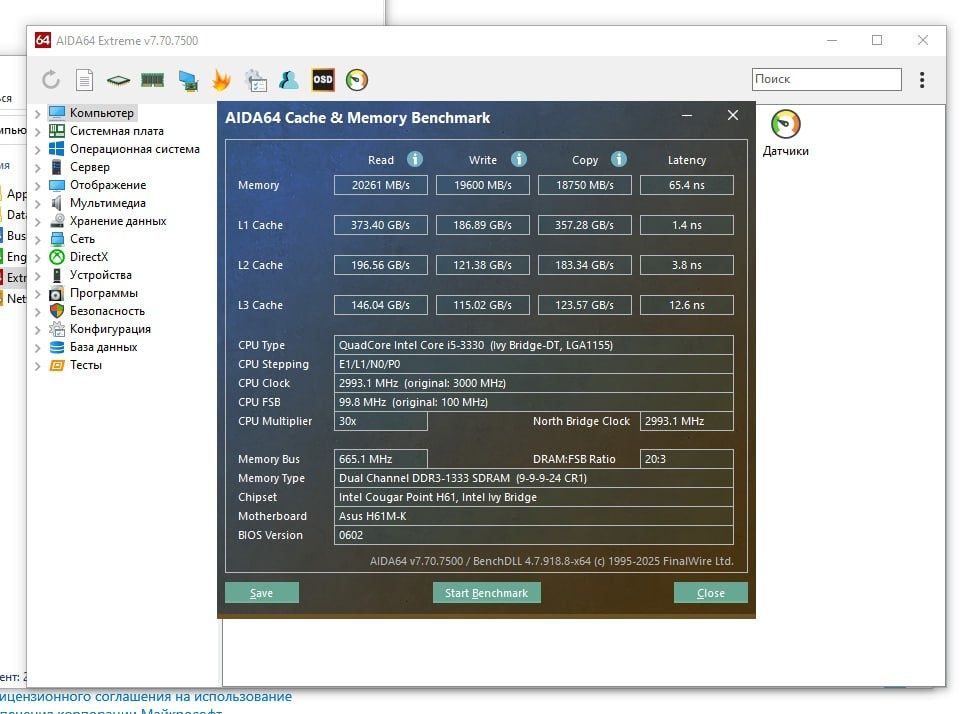Select Программы in the tree
This screenshot has width=967, height=714.
coord(104,293)
